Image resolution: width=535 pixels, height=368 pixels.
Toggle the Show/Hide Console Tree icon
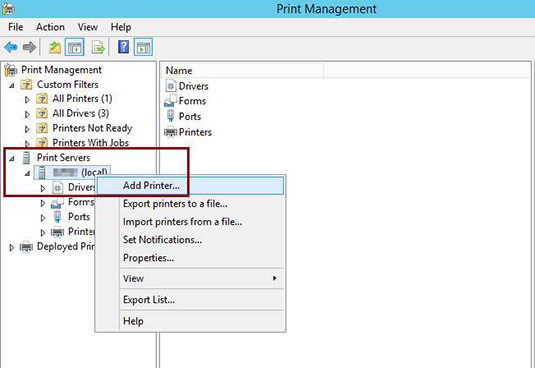tap(74, 47)
